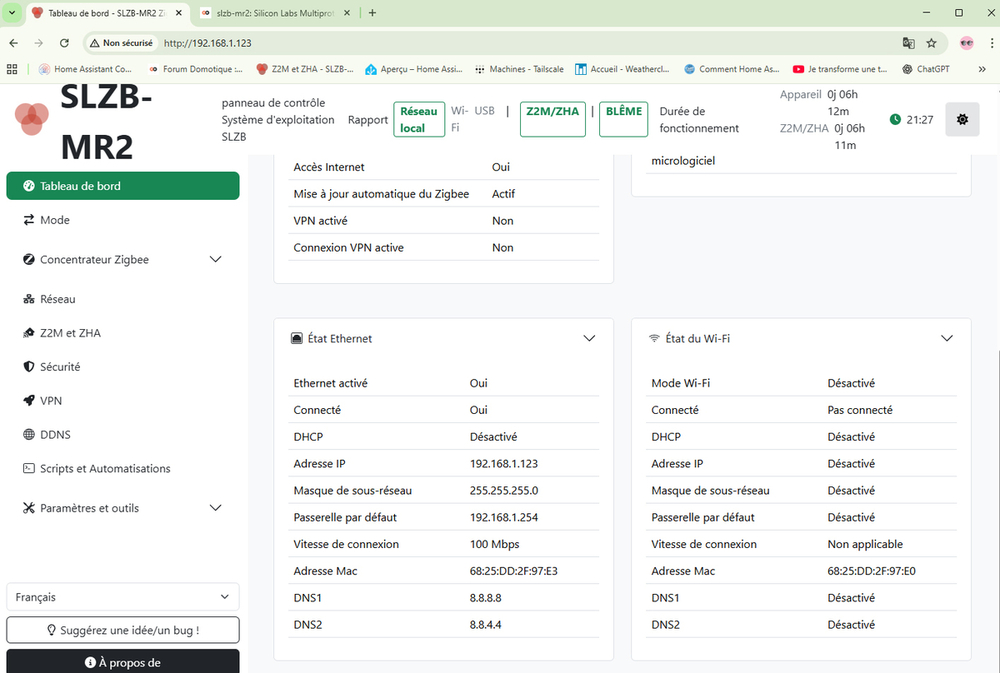Screen dimensions: 1000x673
Task: Click the Wi-Fi signal icon in card header
Action: 654,339
